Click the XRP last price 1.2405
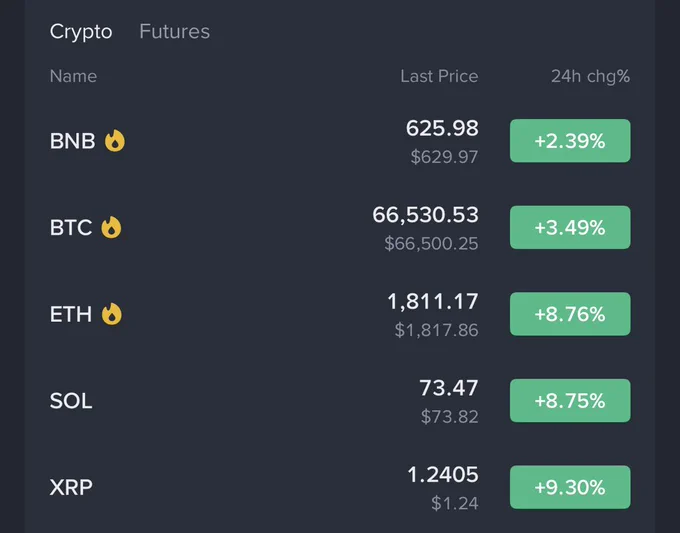The image size is (680, 533). (443, 474)
